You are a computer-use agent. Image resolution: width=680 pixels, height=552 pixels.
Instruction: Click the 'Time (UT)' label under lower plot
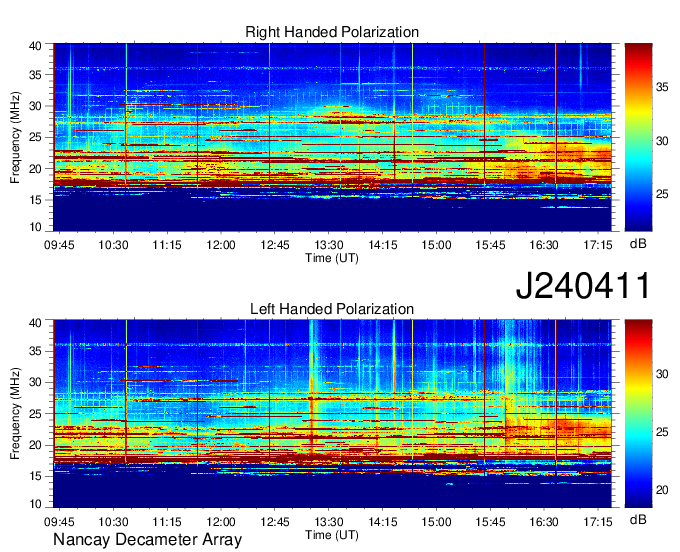click(332, 535)
